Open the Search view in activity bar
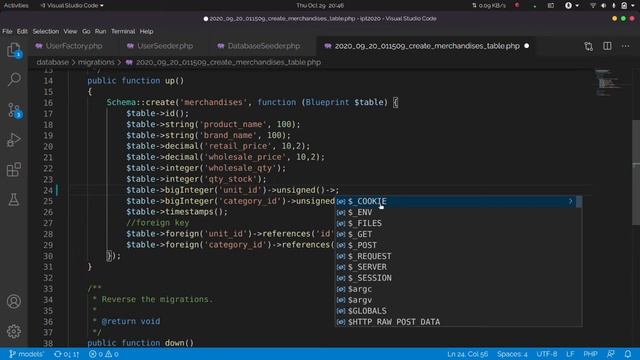640x360 pixels. pos(14,79)
